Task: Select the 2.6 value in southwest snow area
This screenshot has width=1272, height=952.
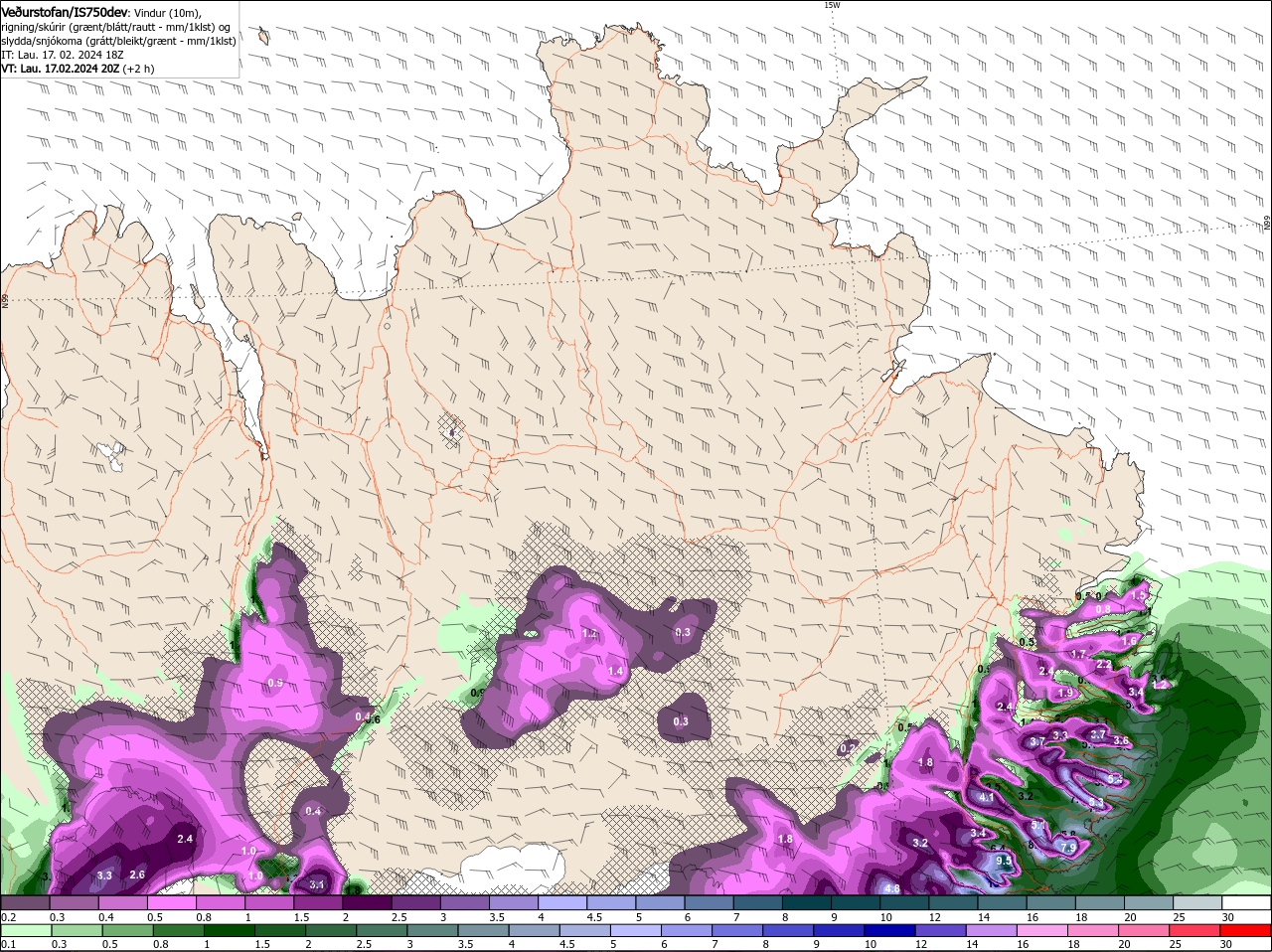Action: 137,874
